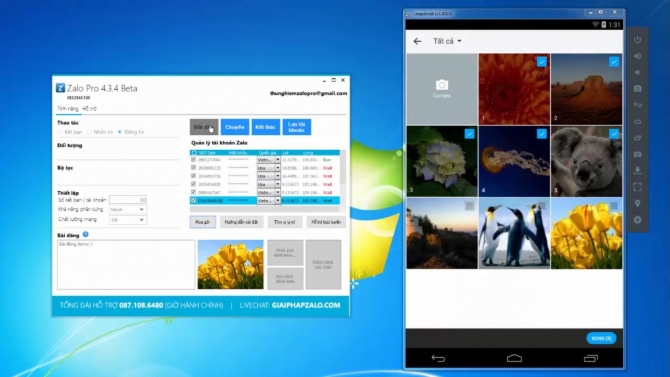The image size is (670, 377).
Task: Uncheck the red flower photo checkbox
Action: tap(541, 62)
